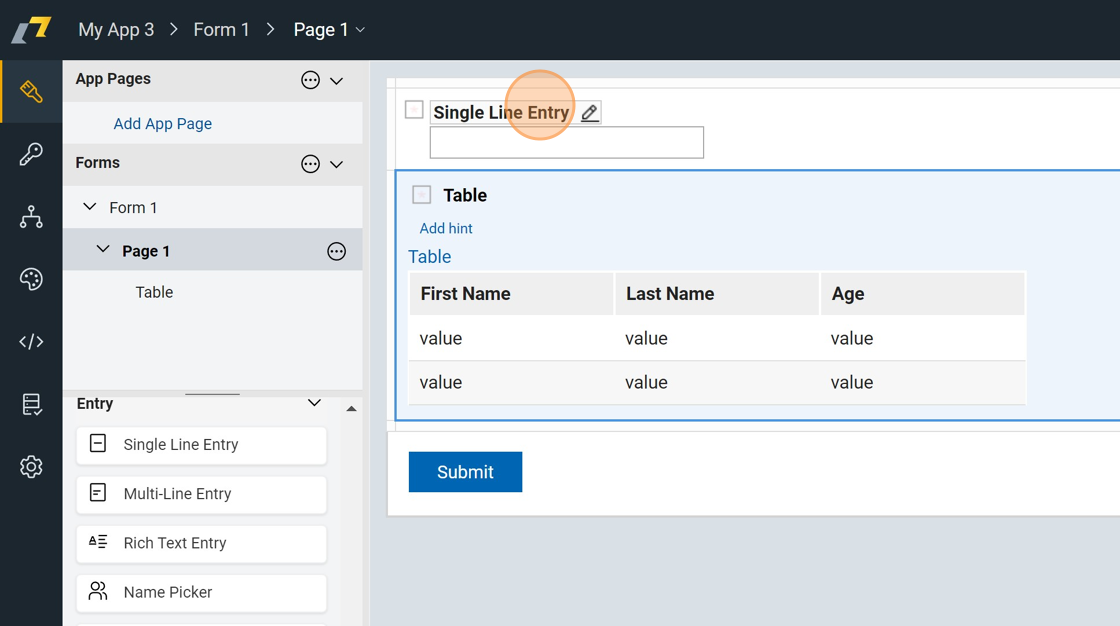Collapse the App Pages section chevron
The height and width of the screenshot is (626, 1120).
[337, 81]
